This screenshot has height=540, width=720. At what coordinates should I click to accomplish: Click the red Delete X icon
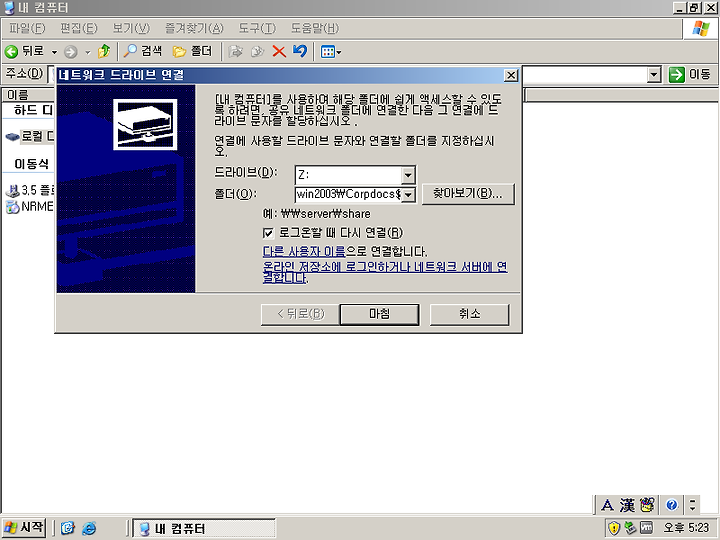pyautogui.click(x=279, y=51)
